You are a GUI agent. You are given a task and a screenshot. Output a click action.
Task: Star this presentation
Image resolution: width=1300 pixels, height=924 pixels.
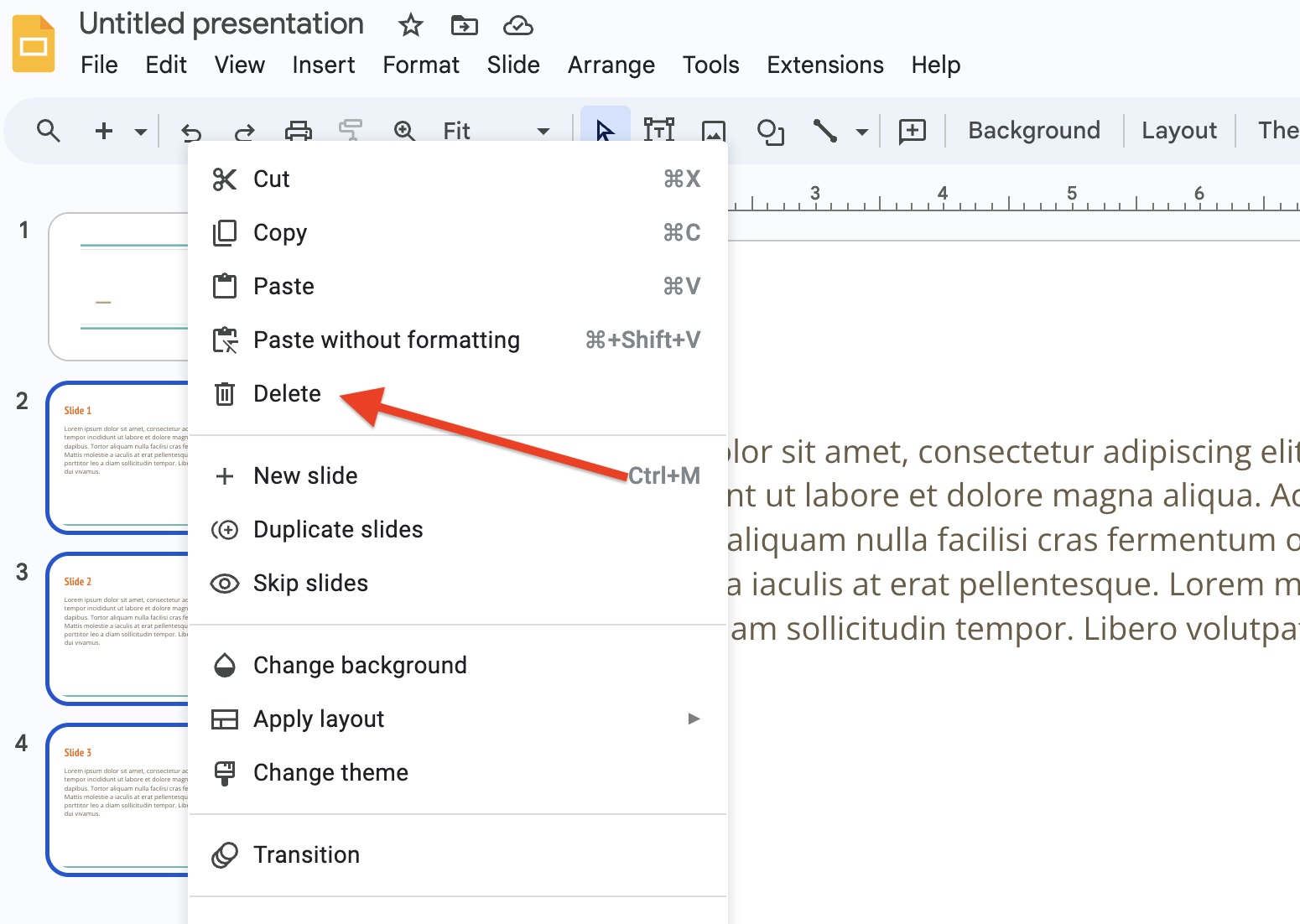(x=410, y=25)
